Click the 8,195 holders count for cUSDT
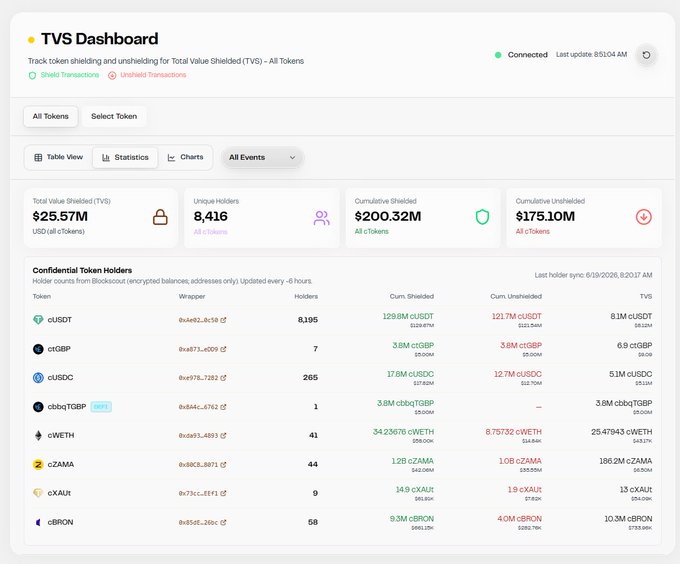Viewport: 680px width, 564px height. coord(308,320)
